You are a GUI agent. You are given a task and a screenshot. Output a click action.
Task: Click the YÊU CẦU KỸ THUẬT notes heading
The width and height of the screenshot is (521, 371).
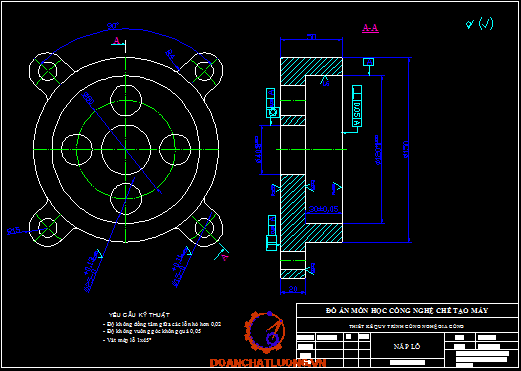[x=139, y=315]
